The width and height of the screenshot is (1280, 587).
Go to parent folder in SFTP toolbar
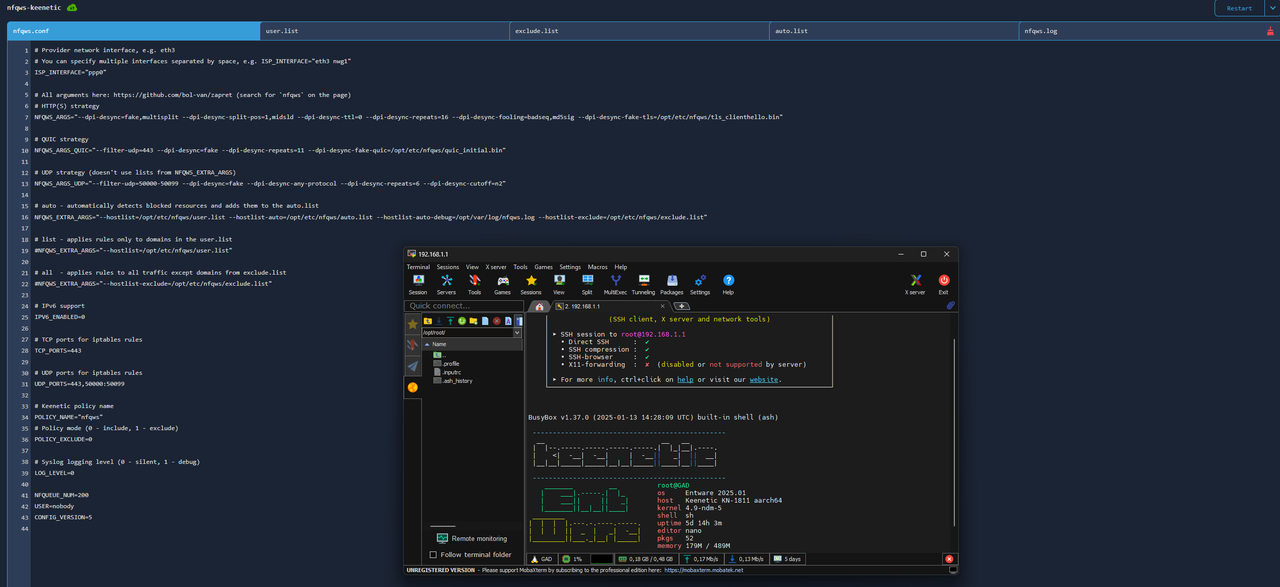428,321
